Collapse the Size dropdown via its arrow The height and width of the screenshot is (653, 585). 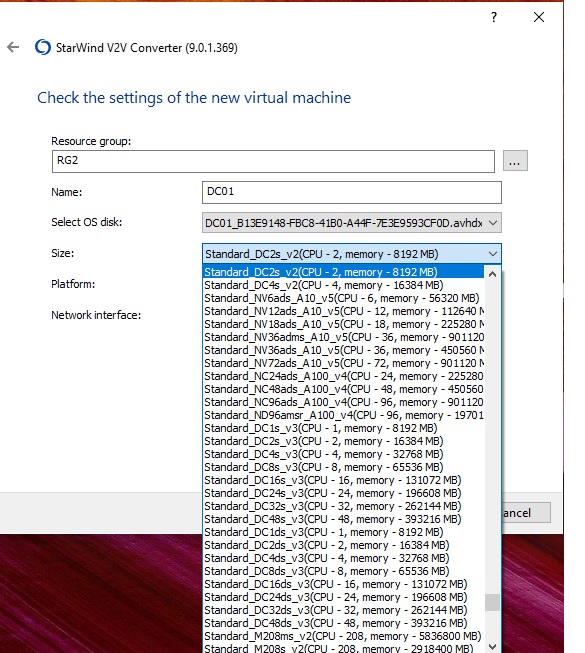493,254
